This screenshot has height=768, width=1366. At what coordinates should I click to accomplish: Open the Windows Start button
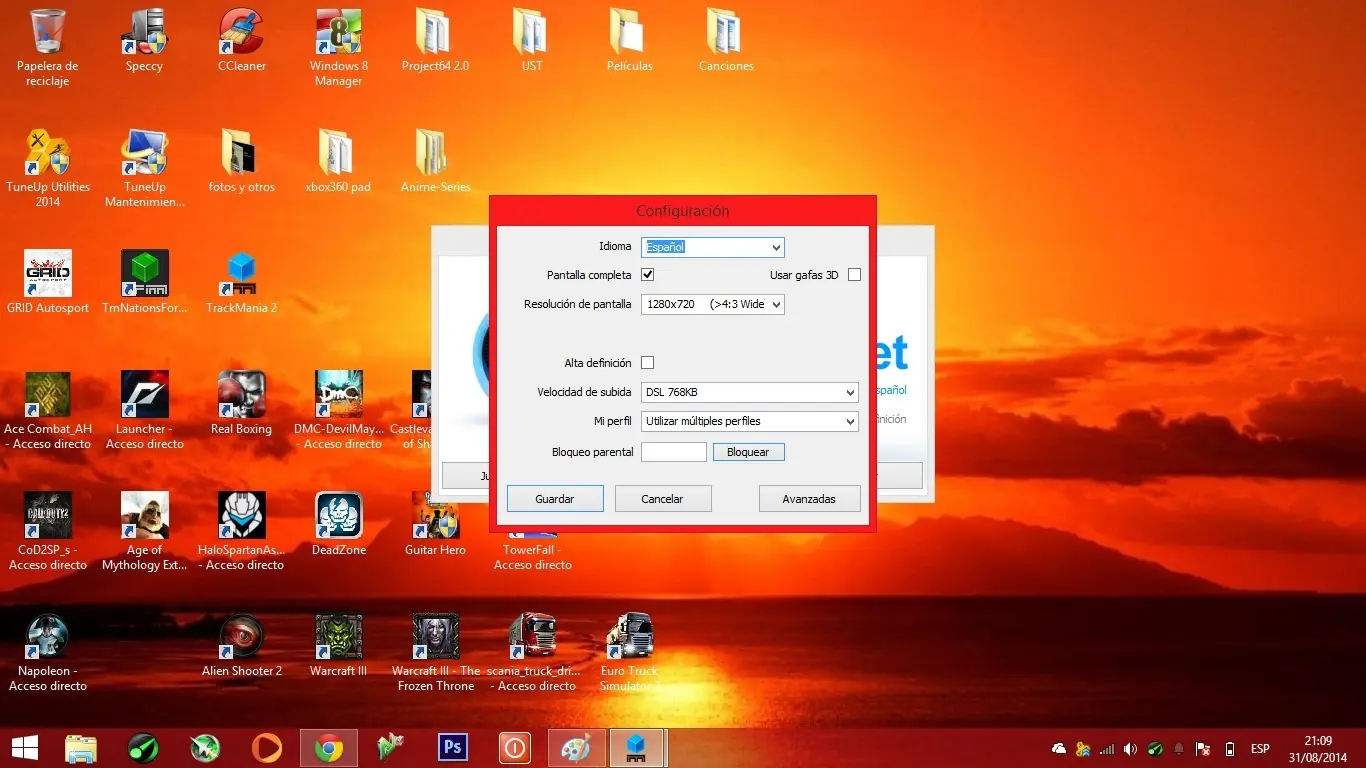pyautogui.click(x=24, y=748)
